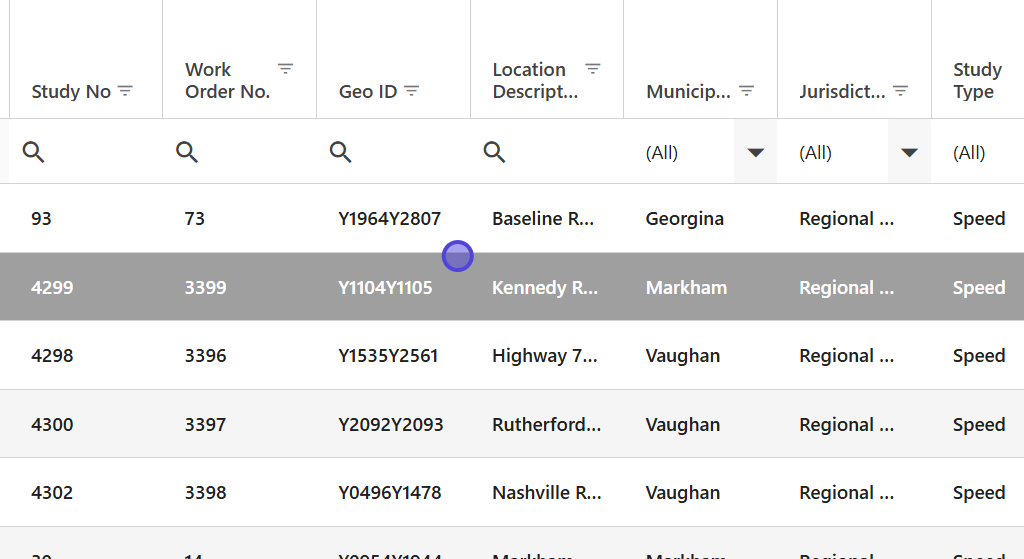The image size is (1024, 559).
Task: Open the Location Description filter icon
Action: click(x=593, y=69)
